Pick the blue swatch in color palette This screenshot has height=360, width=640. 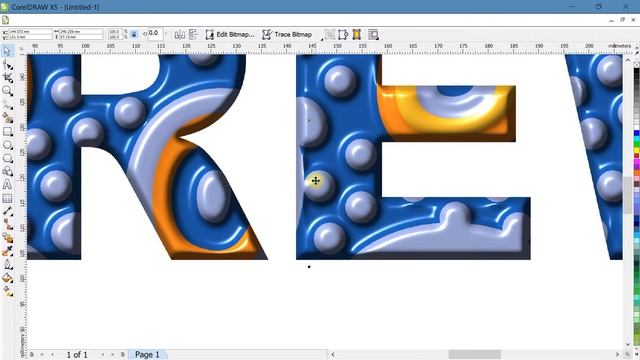pos(636,133)
